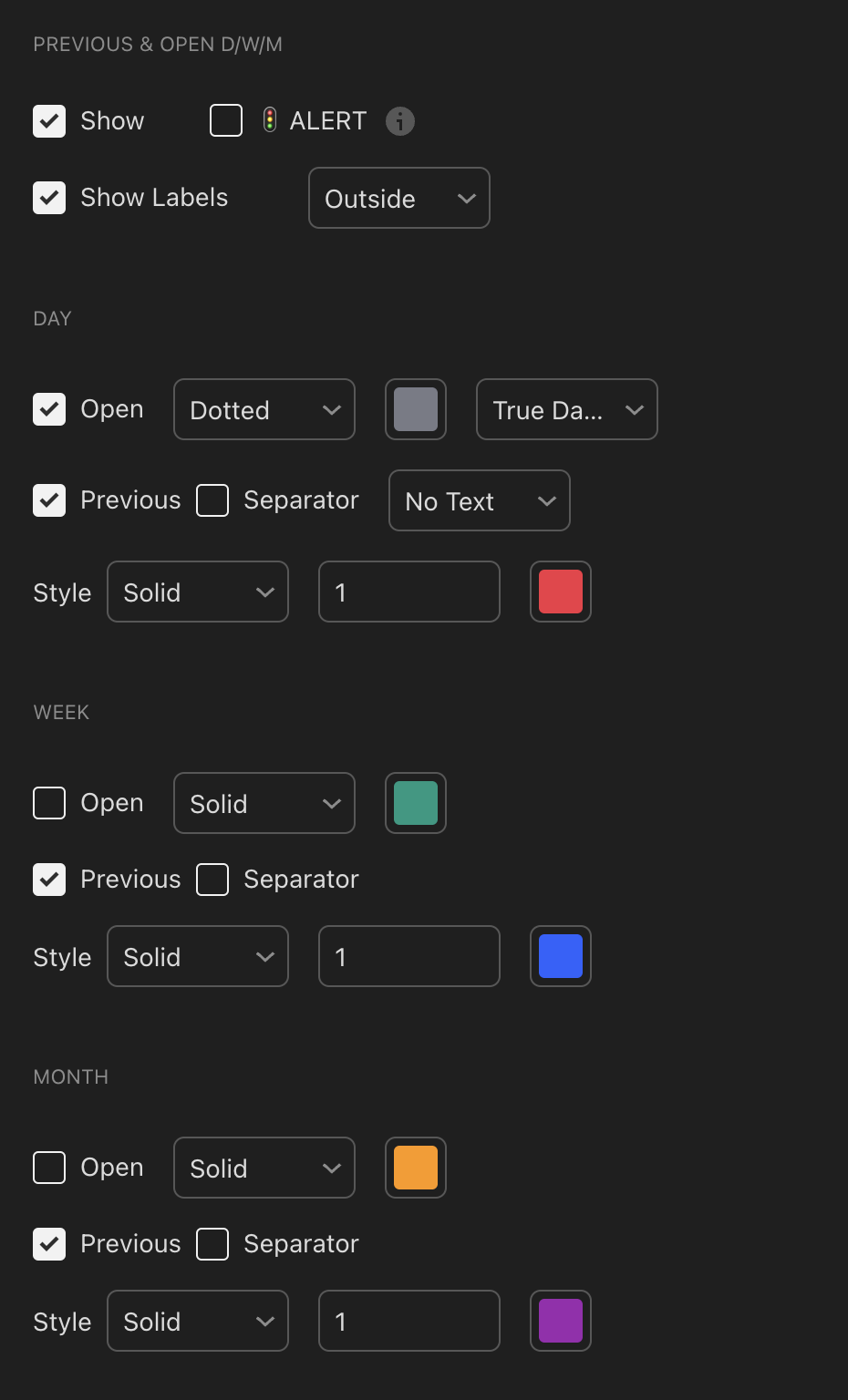Expand the True Day dropdown
The image size is (848, 1400).
pyautogui.click(x=566, y=409)
